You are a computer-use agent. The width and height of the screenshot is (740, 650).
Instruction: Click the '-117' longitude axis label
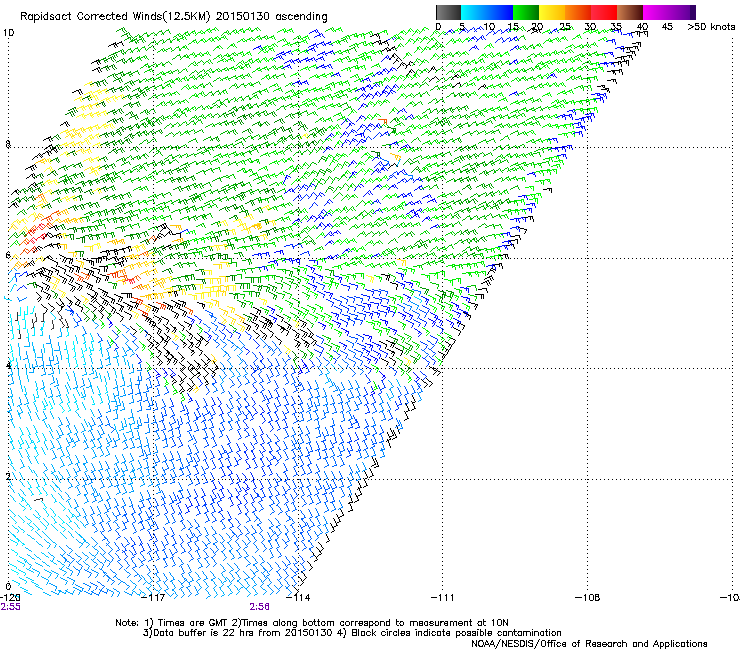tap(154, 598)
